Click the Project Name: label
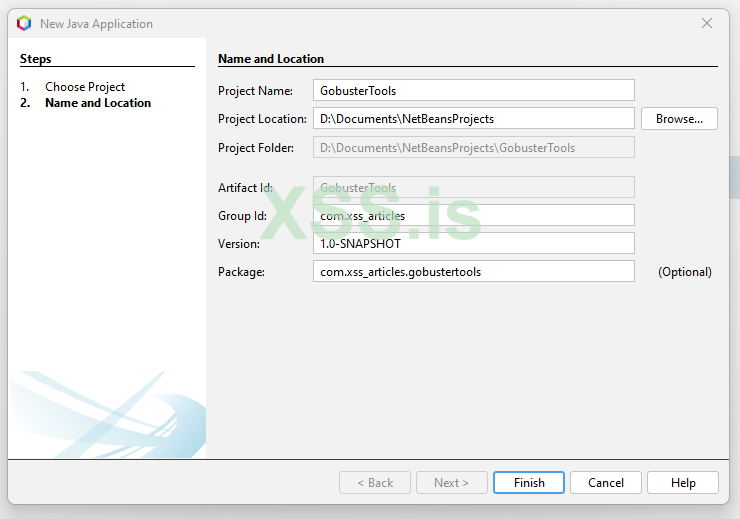This screenshot has width=740, height=519. [x=255, y=91]
